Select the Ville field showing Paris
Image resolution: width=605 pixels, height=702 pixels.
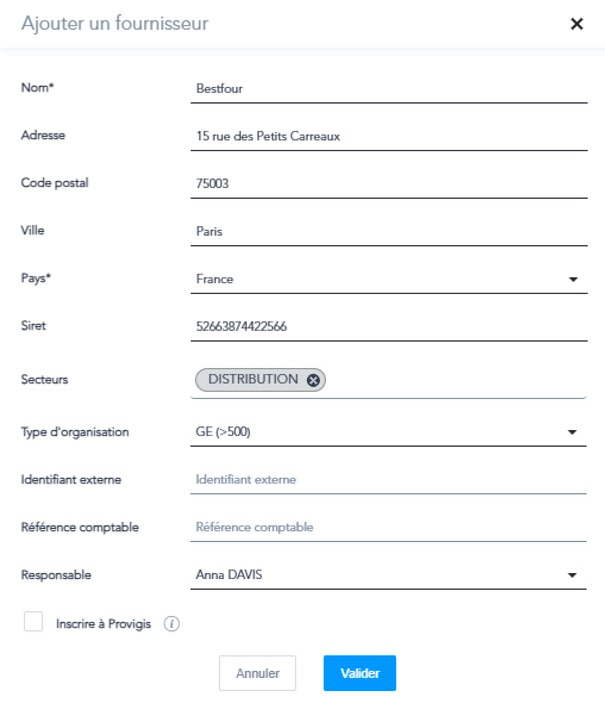click(x=390, y=232)
